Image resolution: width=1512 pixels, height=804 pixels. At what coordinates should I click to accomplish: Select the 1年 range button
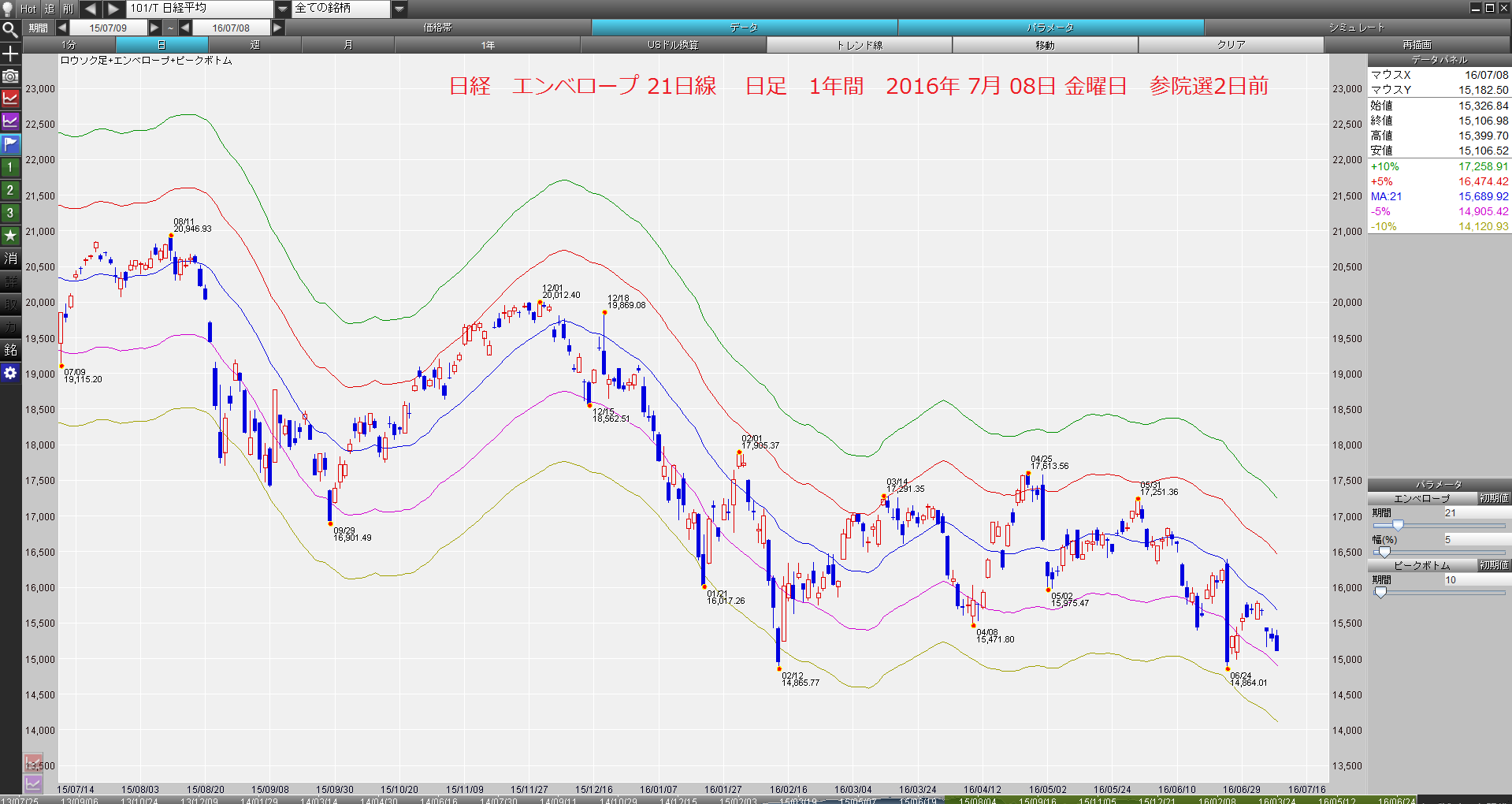(x=488, y=45)
